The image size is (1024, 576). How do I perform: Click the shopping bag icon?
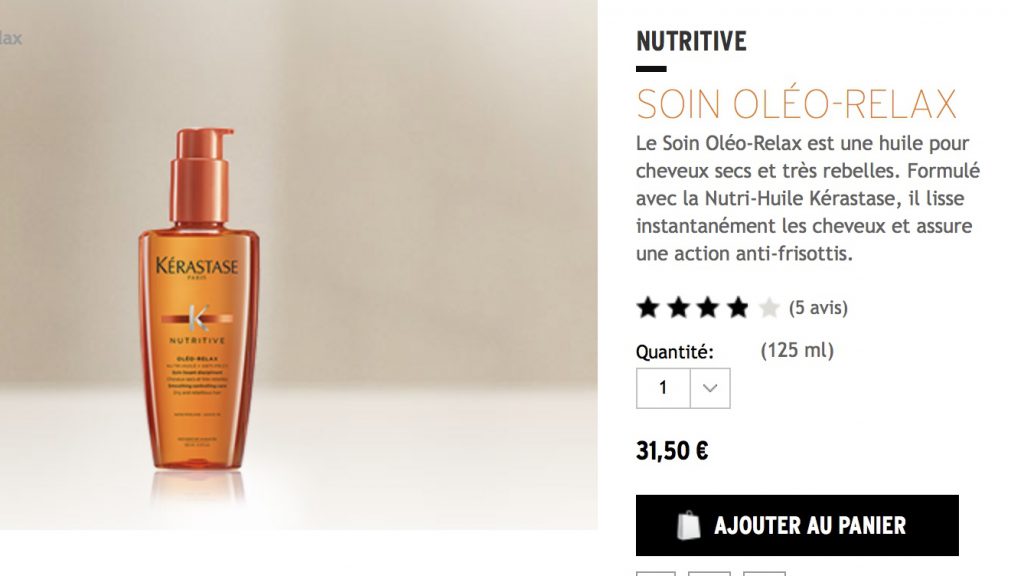(x=688, y=525)
